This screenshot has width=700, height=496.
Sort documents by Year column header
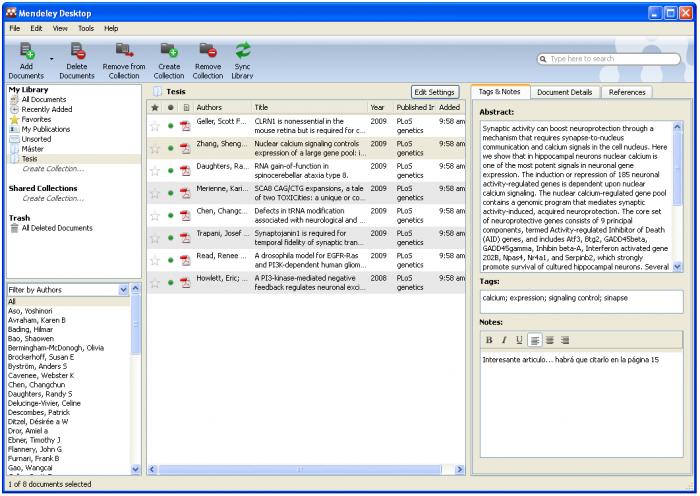[380, 107]
